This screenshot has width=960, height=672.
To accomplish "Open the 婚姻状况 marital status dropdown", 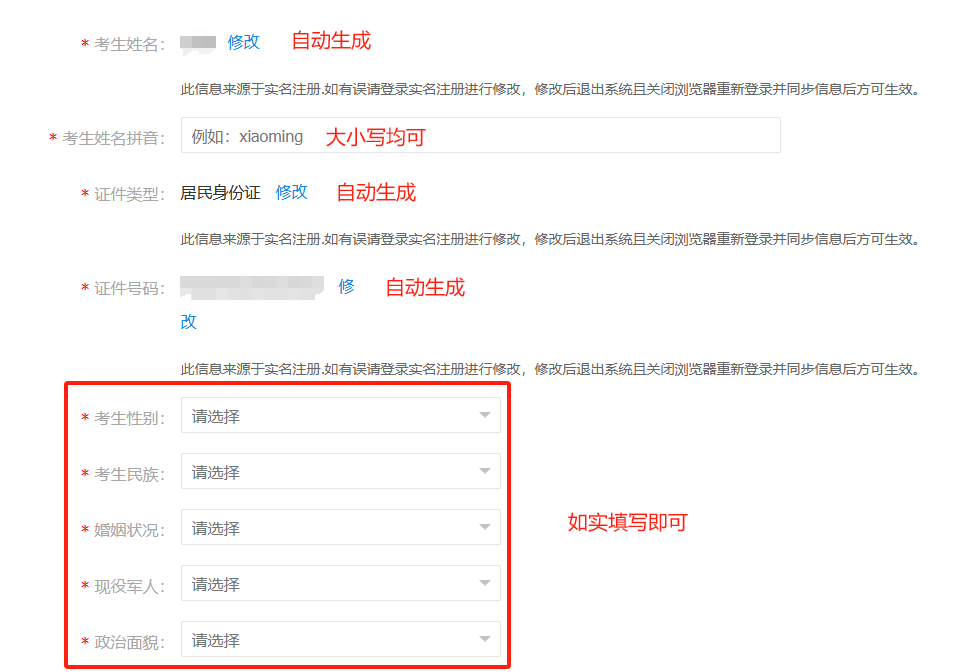I will (330, 527).
